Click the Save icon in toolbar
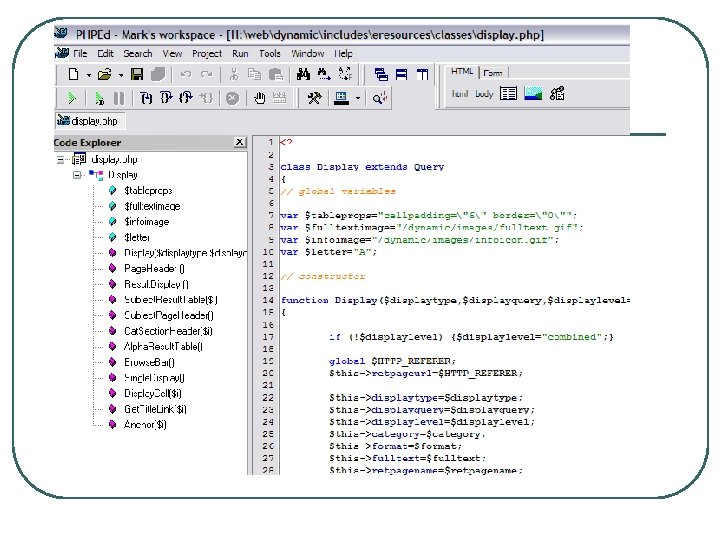The height and width of the screenshot is (540, 720). [x=136, y=74]
